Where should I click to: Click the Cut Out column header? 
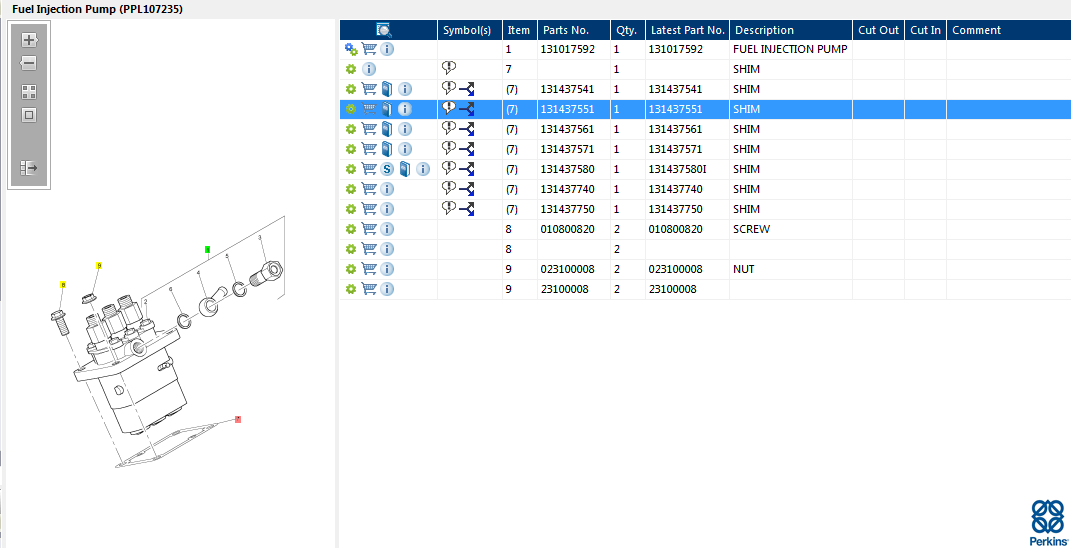tap(878, 30)
